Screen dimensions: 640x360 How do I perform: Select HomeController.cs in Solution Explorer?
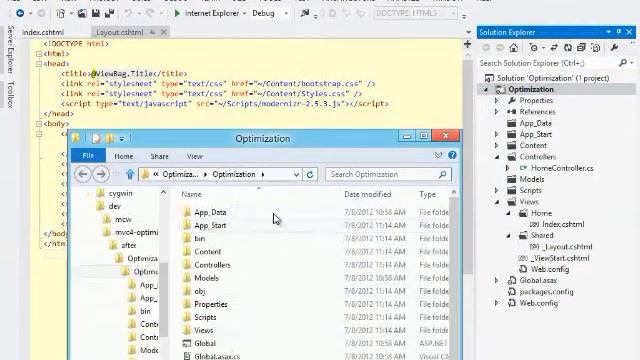[562, 168]
